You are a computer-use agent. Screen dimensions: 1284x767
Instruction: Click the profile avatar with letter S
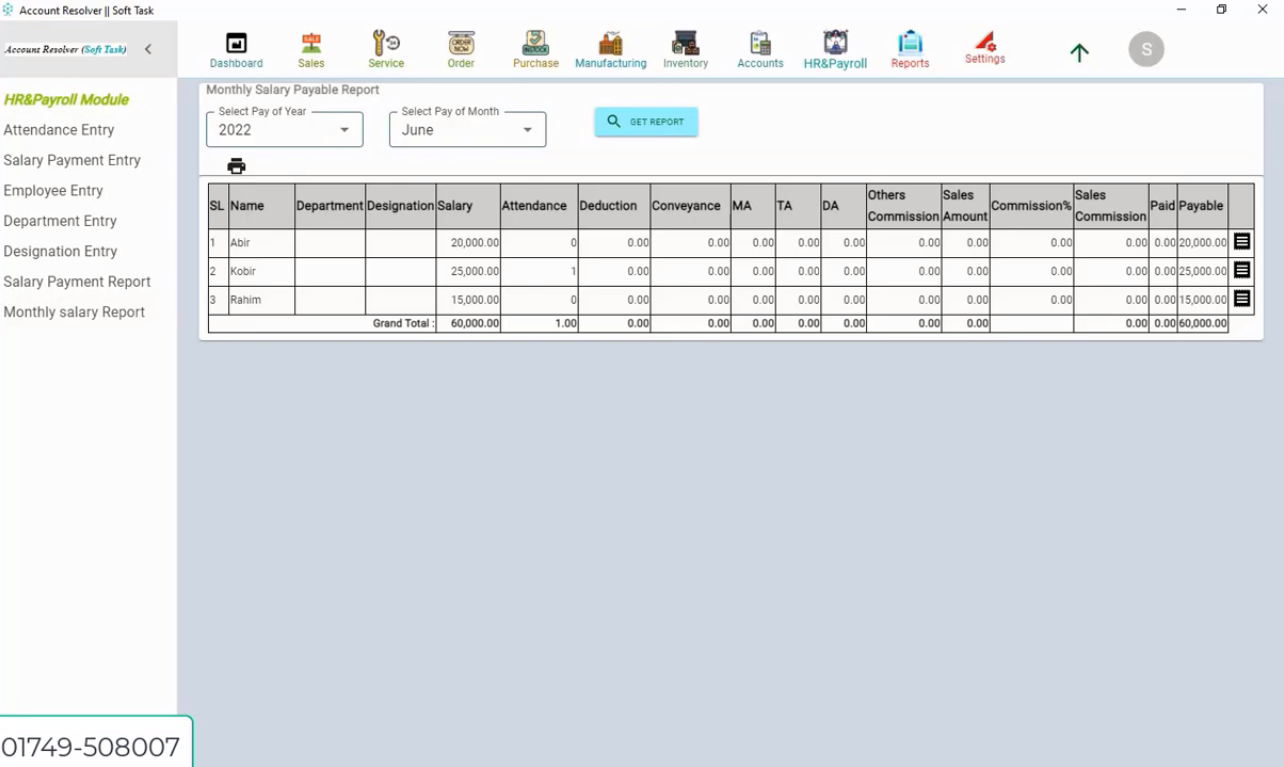(1146, 48)
